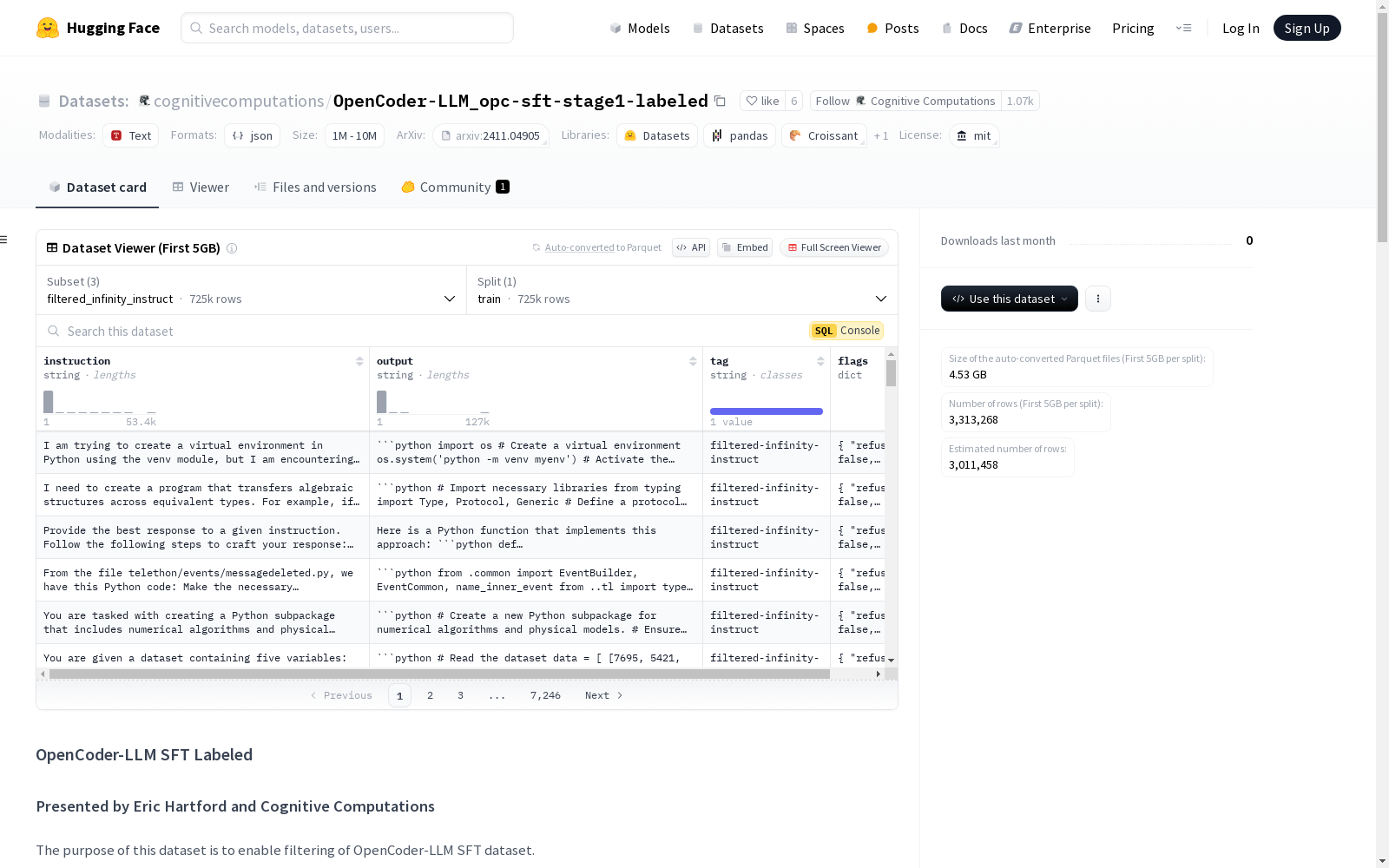Screen dimensions: 1389x868
Task: Click the left sidebar hamburger icon
Action: 3,240
